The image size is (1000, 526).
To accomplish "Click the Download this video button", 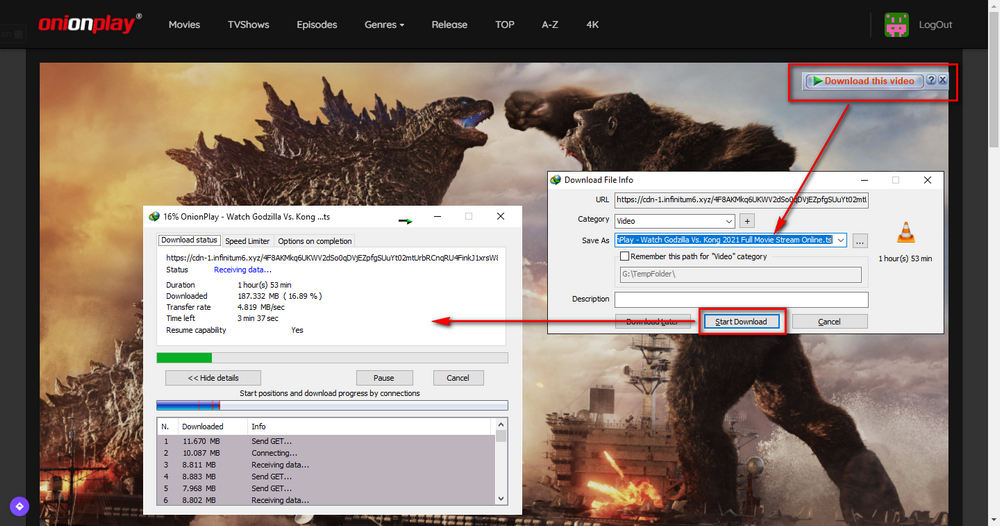I will click(864, 81).
